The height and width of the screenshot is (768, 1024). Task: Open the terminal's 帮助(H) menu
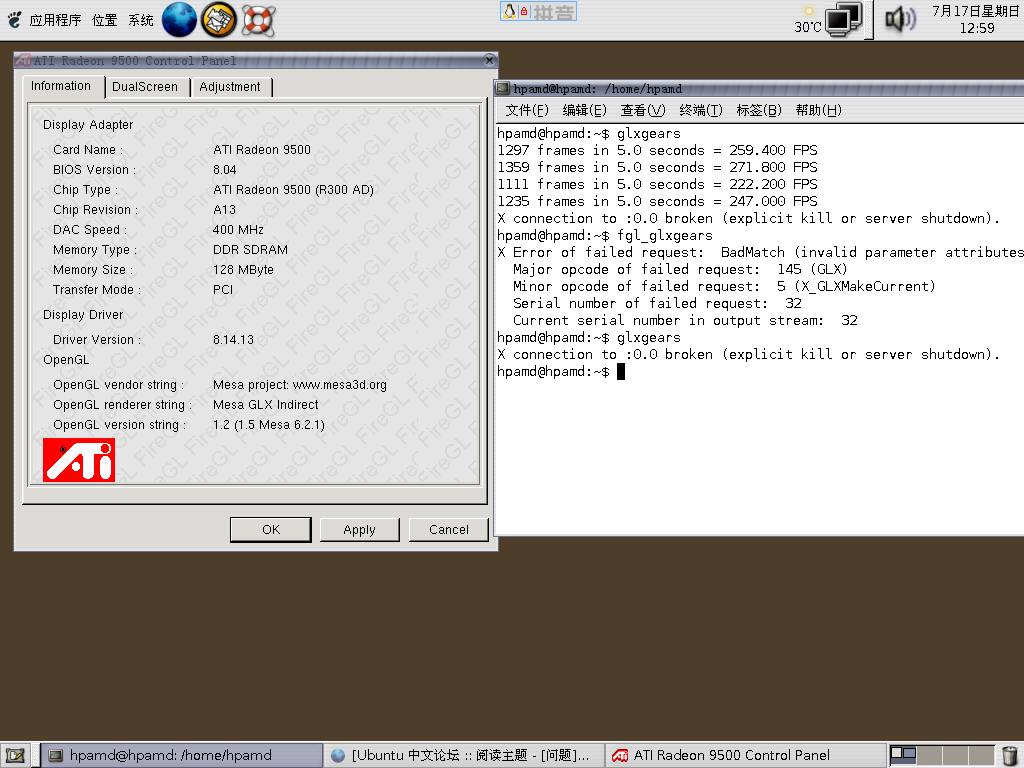(x=818, y=110)
